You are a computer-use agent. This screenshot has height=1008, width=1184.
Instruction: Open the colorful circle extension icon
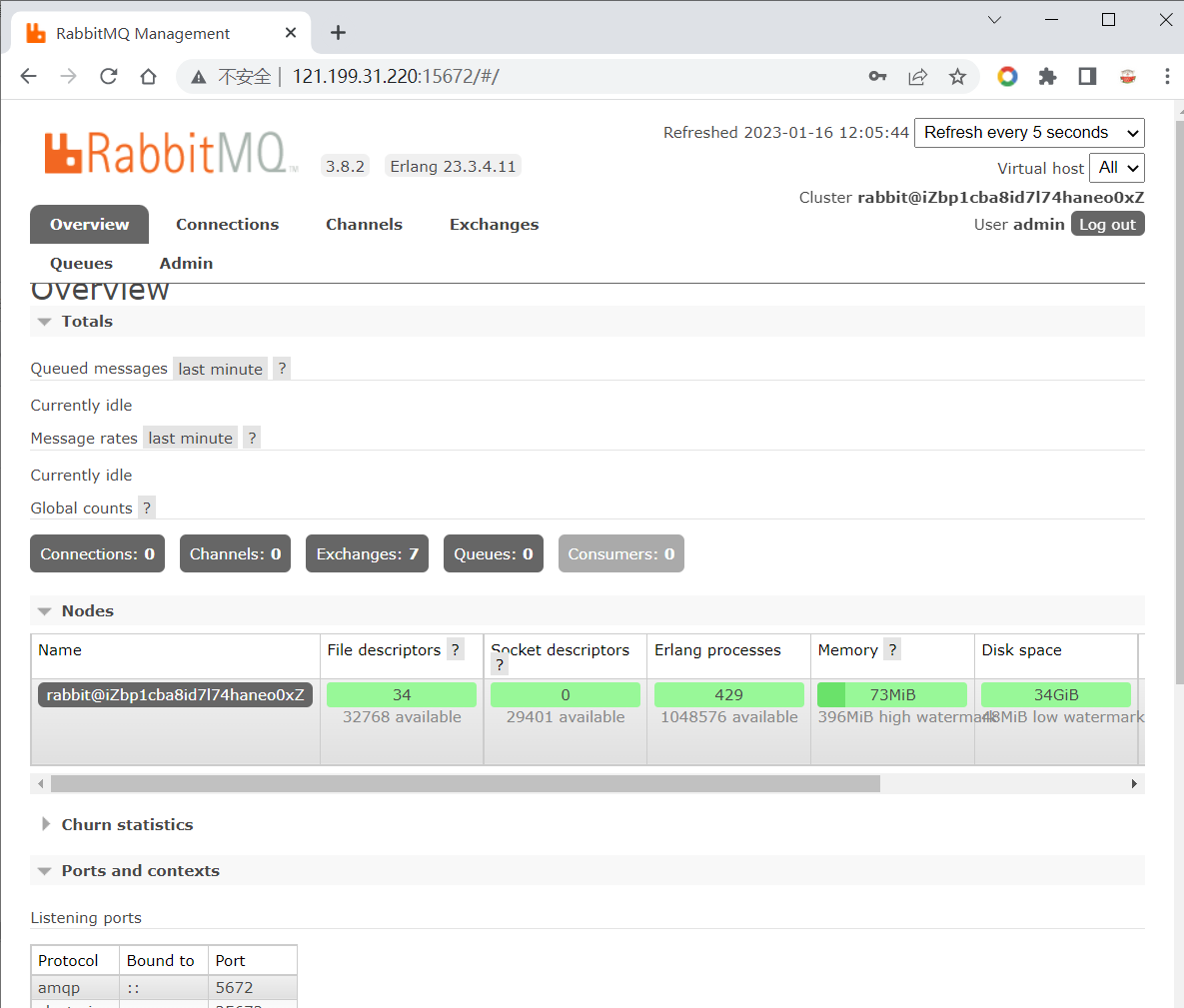click(1007, 76)
